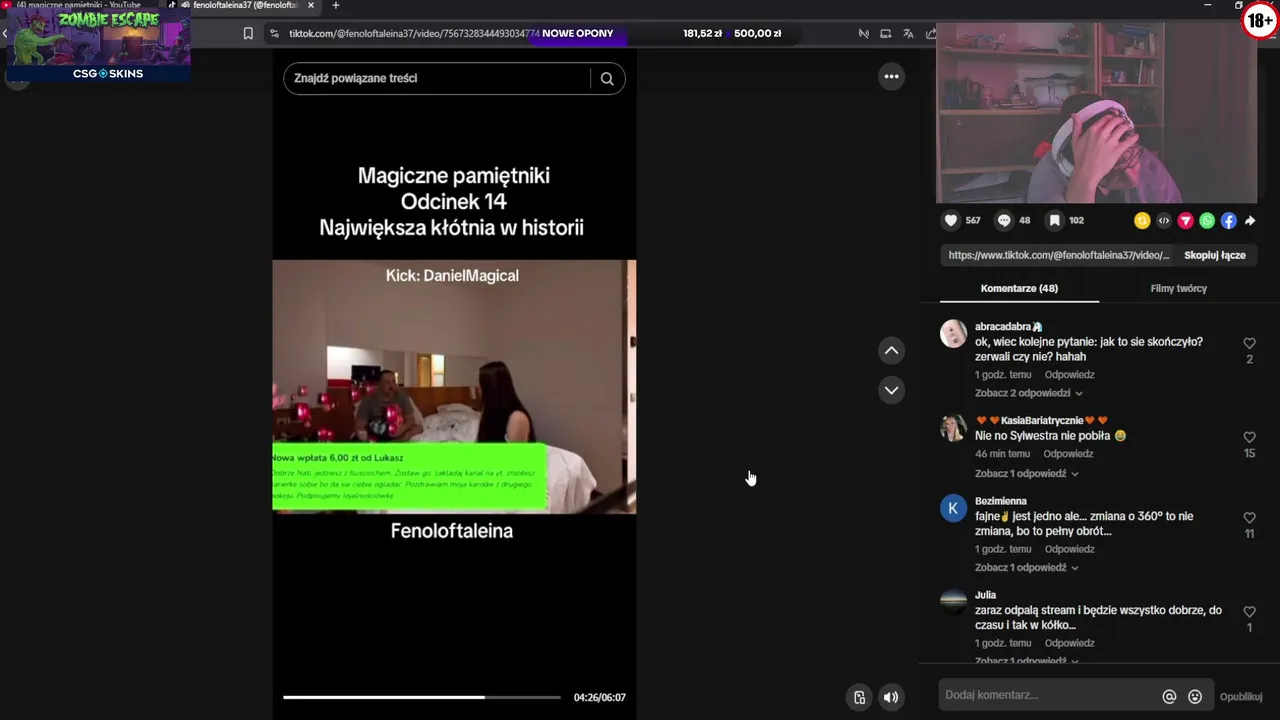1280x720 pixels.
Task: Reply to abracadabra's comment via Odpowiedz
Action: (1069, 375)
